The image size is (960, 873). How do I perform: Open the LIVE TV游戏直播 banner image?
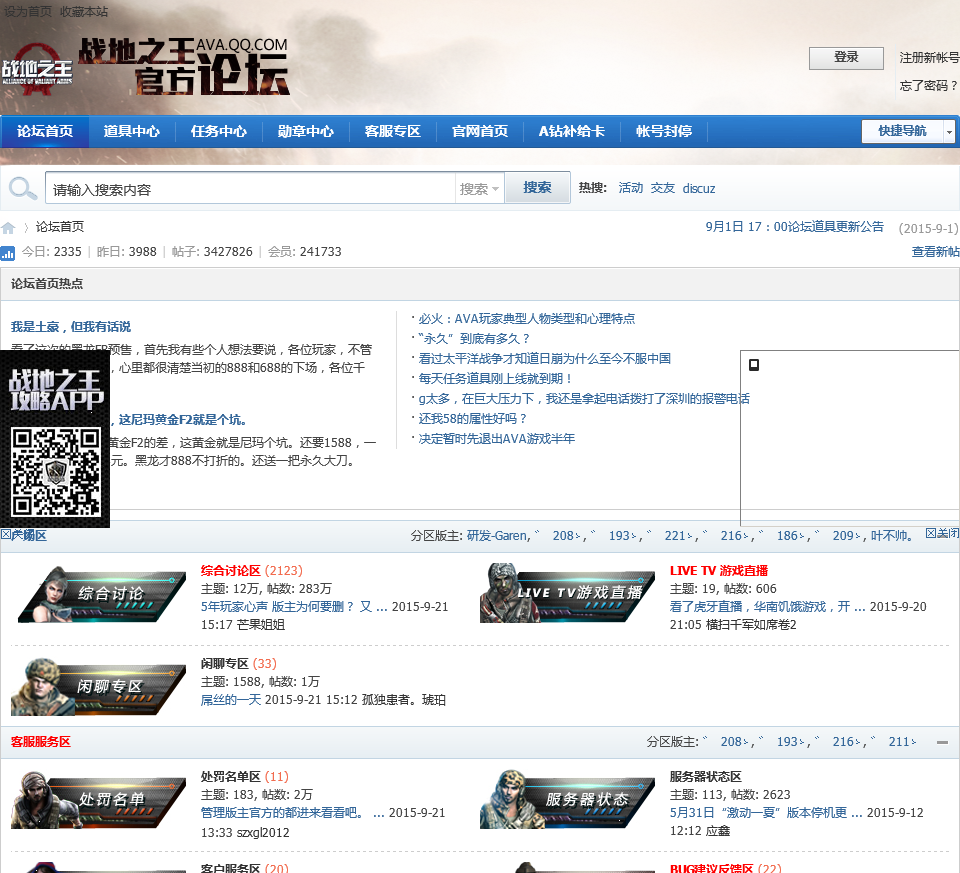(x=567, y=593)
